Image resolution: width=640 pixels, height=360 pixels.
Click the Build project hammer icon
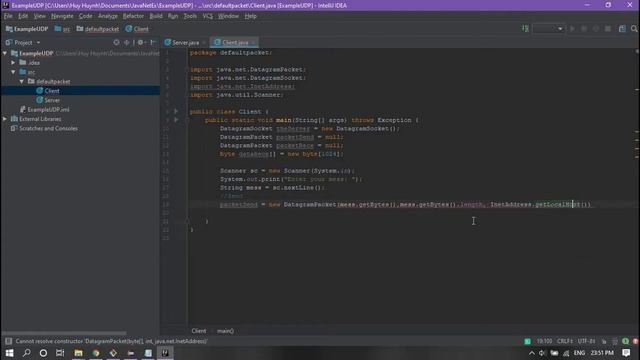525,29
